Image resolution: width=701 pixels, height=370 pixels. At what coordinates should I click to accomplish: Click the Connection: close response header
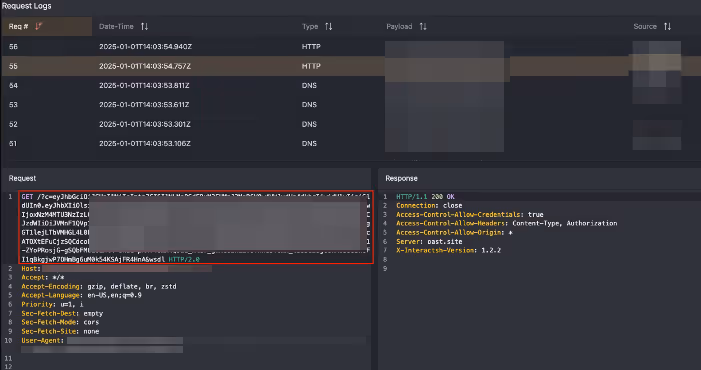click(x=429, y=206)
